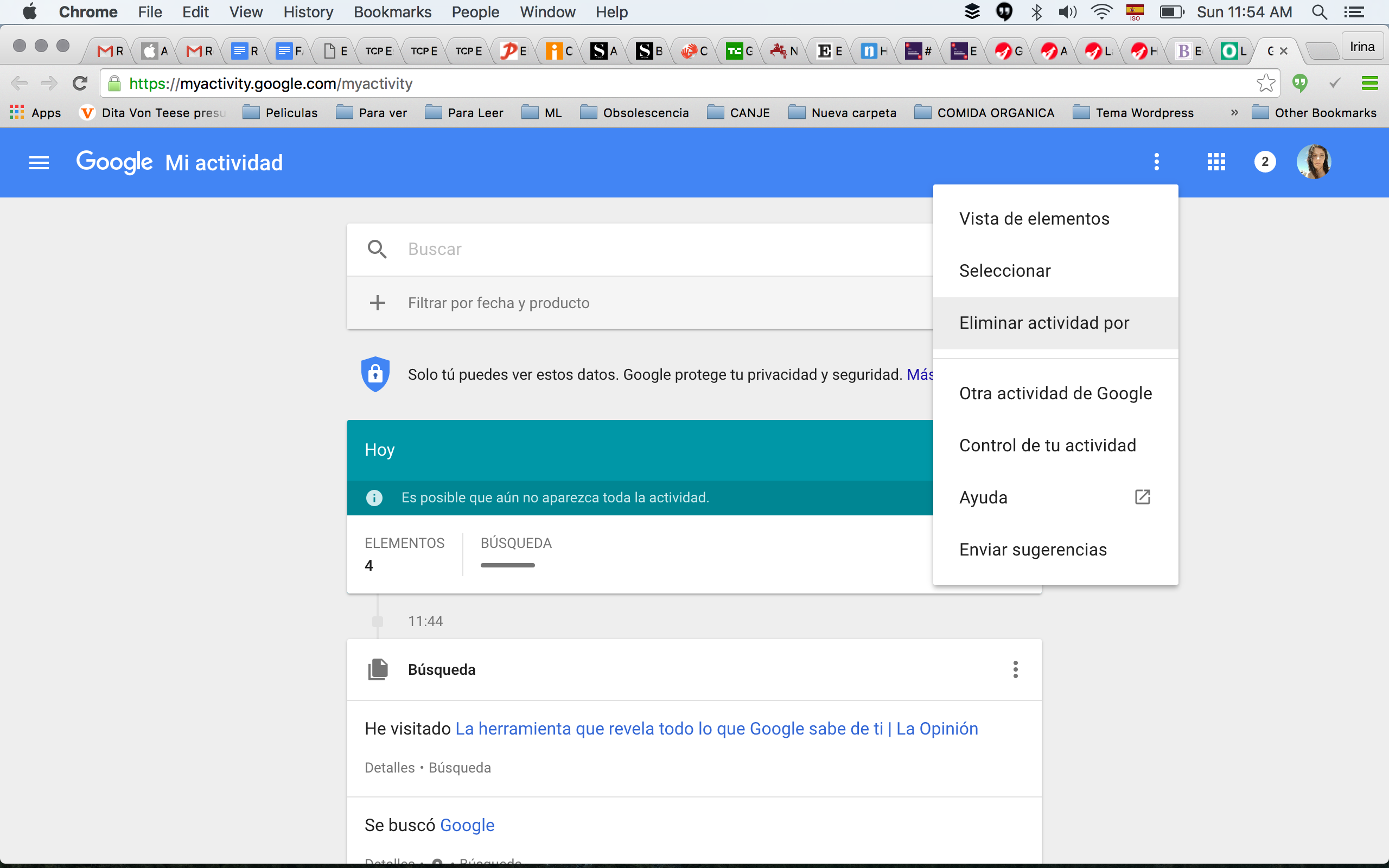
Task: Open the Nueva carpeta bookmarks folder
Action: [x=843, y=112]
